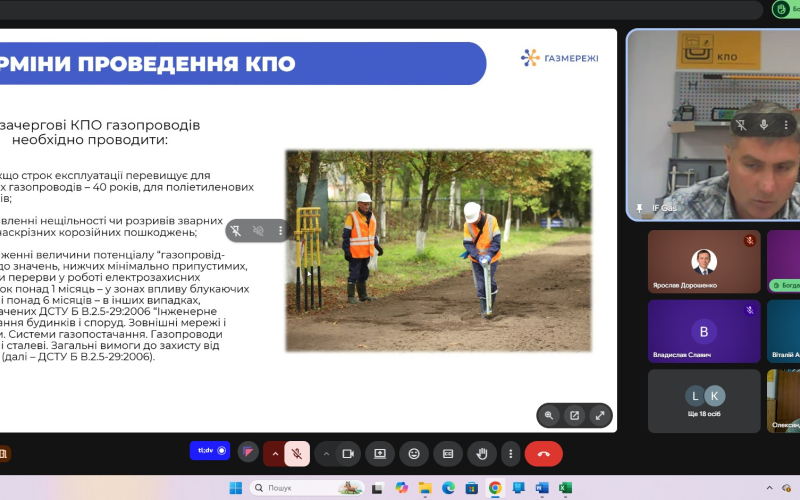The width and height of the screenshot is (800, 500).
Task: Select the Владислав Славич participant tile
Action: point(704,331)
